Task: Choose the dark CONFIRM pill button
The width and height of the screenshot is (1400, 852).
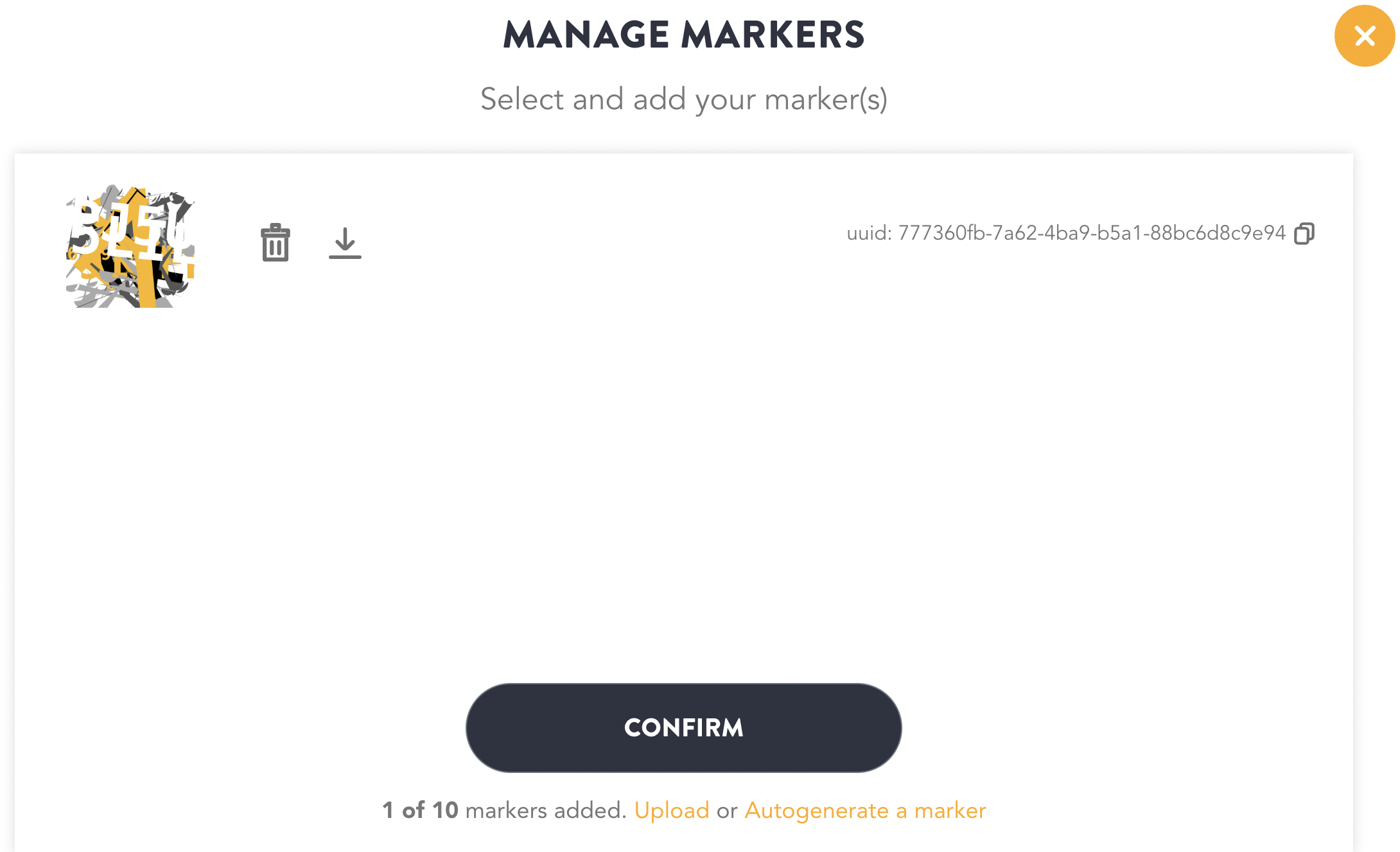Action: [683, 728]
